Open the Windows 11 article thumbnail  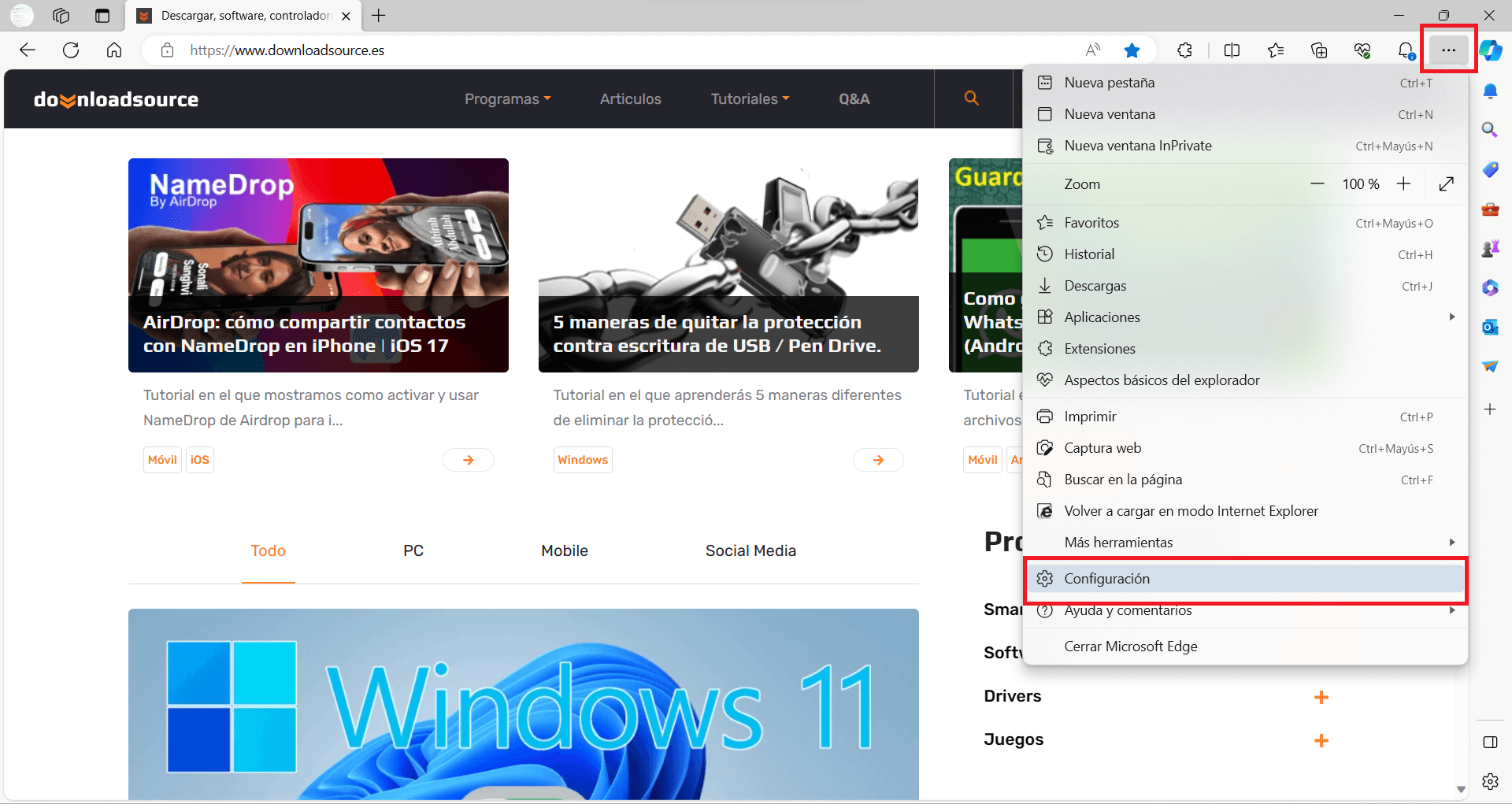point(524,704)
